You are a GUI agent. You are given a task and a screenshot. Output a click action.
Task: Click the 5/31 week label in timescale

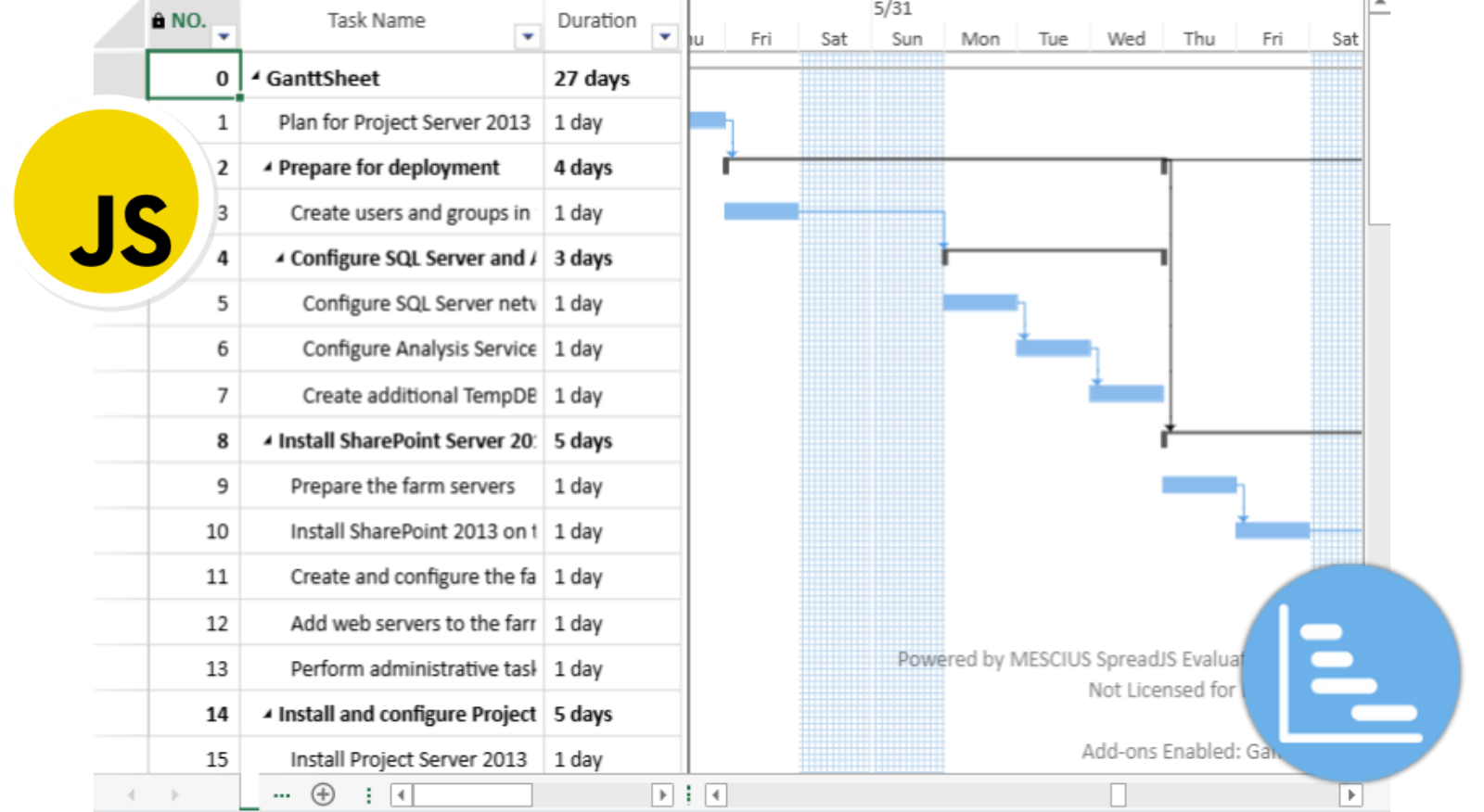coord(893,9)
